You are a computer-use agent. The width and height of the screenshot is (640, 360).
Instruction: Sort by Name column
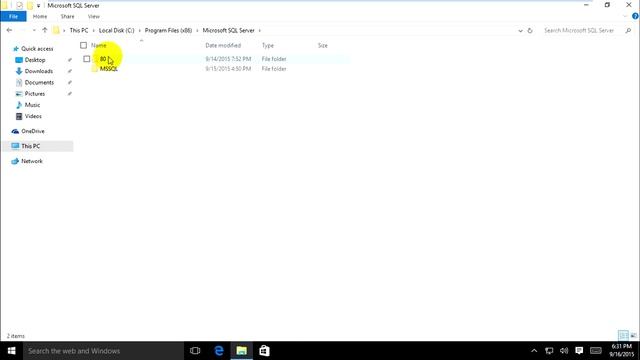tap(99, 45)
